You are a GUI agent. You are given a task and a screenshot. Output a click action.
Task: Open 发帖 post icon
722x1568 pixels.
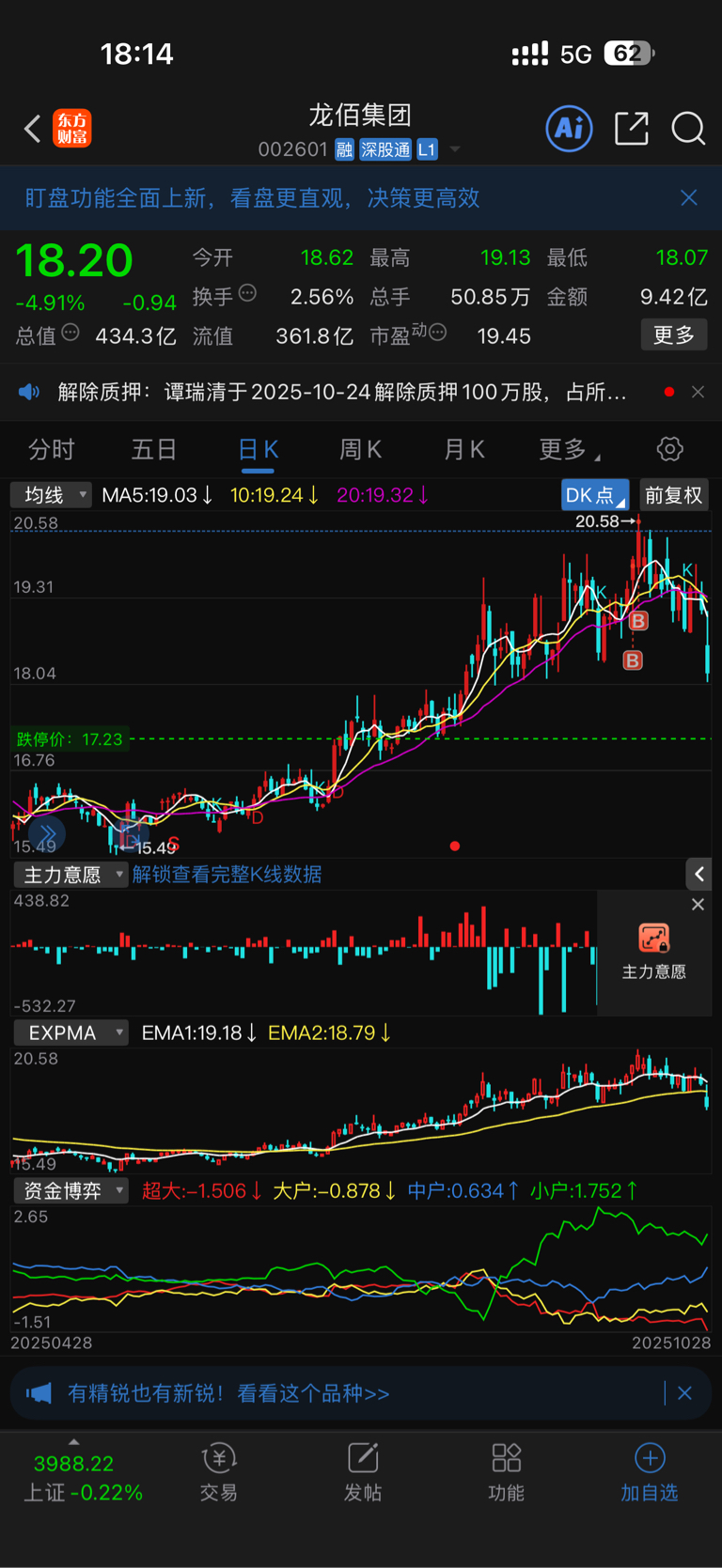[363, 1472]
